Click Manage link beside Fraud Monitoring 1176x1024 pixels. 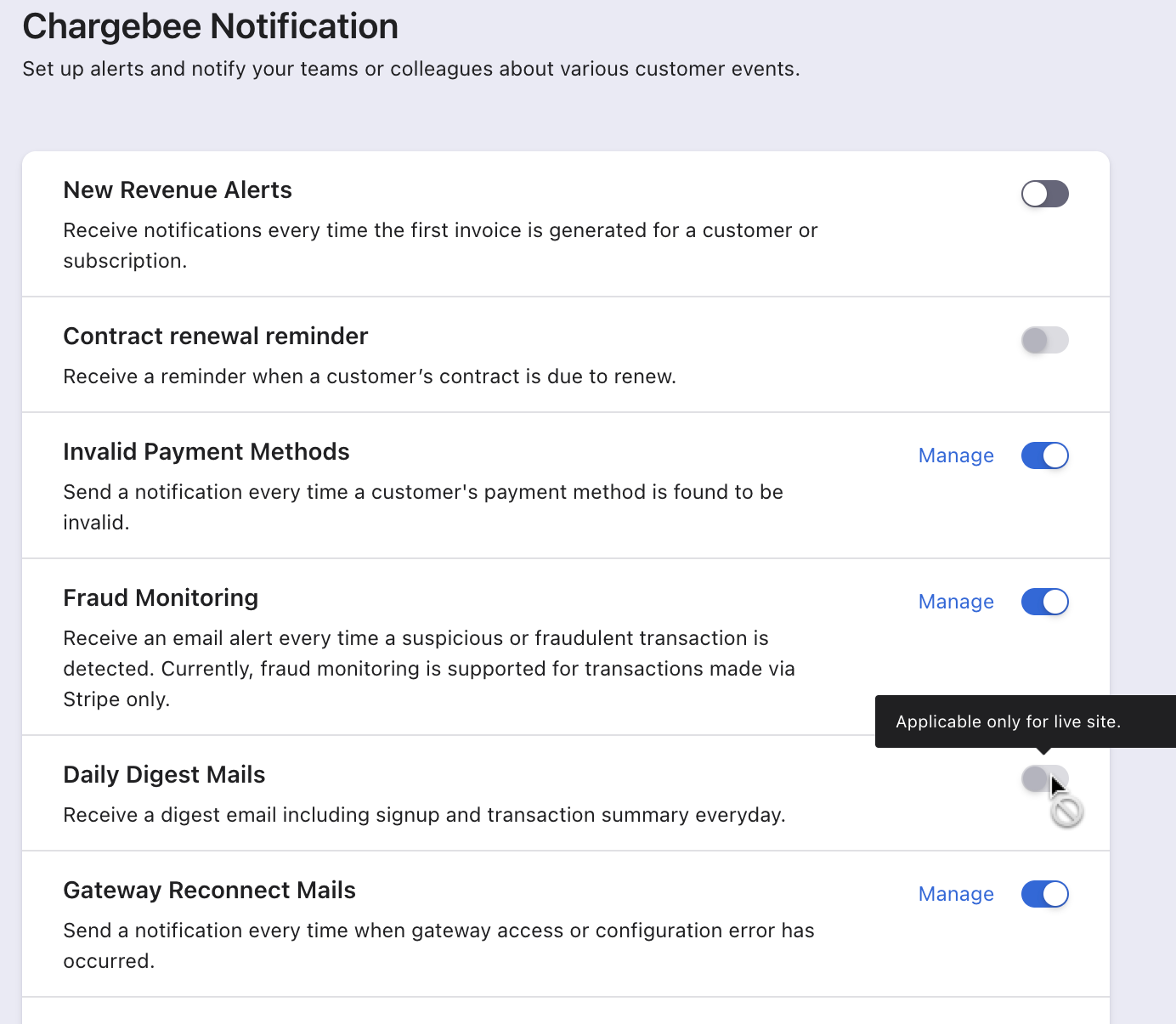(x=956, y=602)
